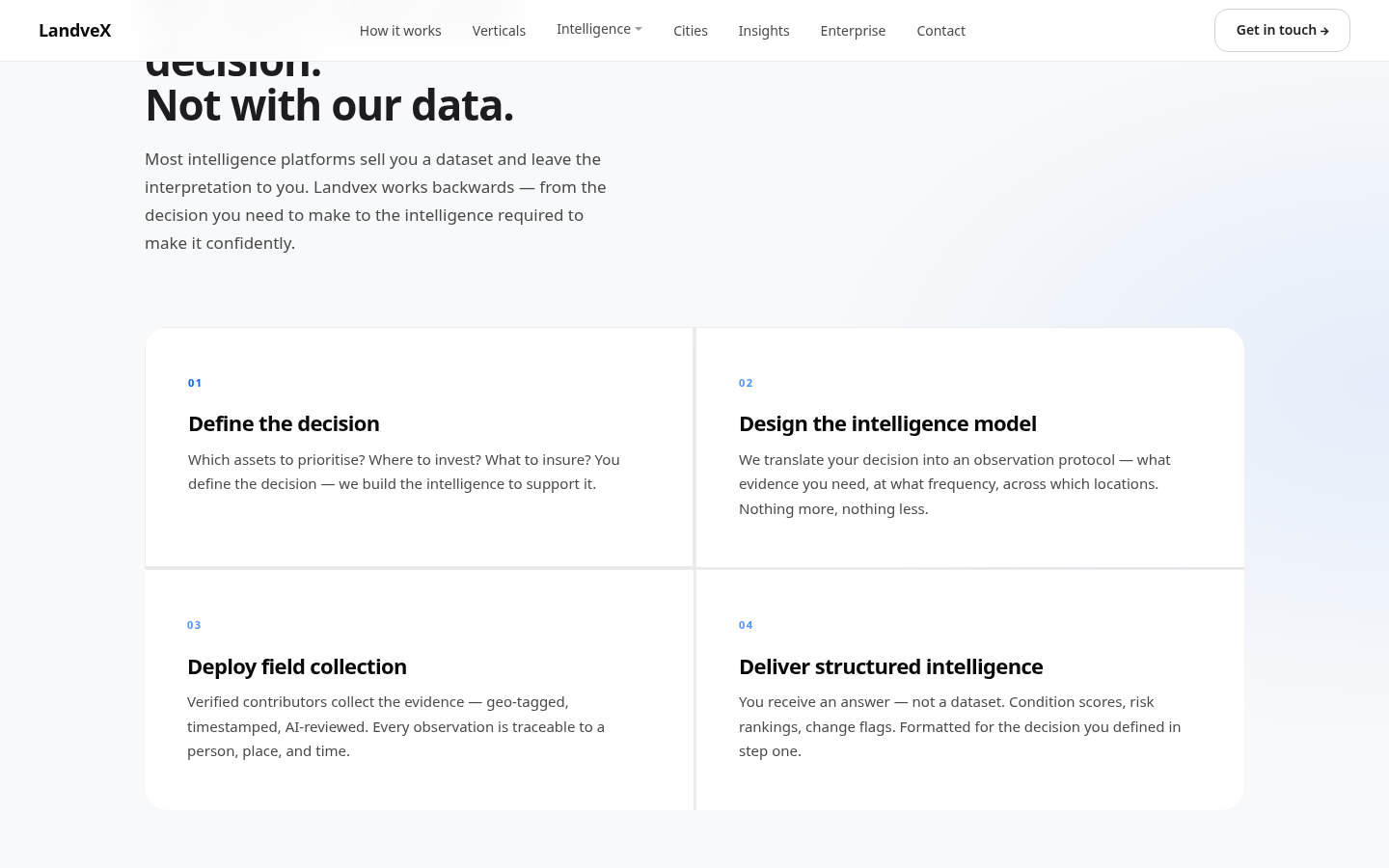The height and width of the screenshot is (868, 1389).
Task: Go to the Verticals section
Action: [x=499, y=31]
